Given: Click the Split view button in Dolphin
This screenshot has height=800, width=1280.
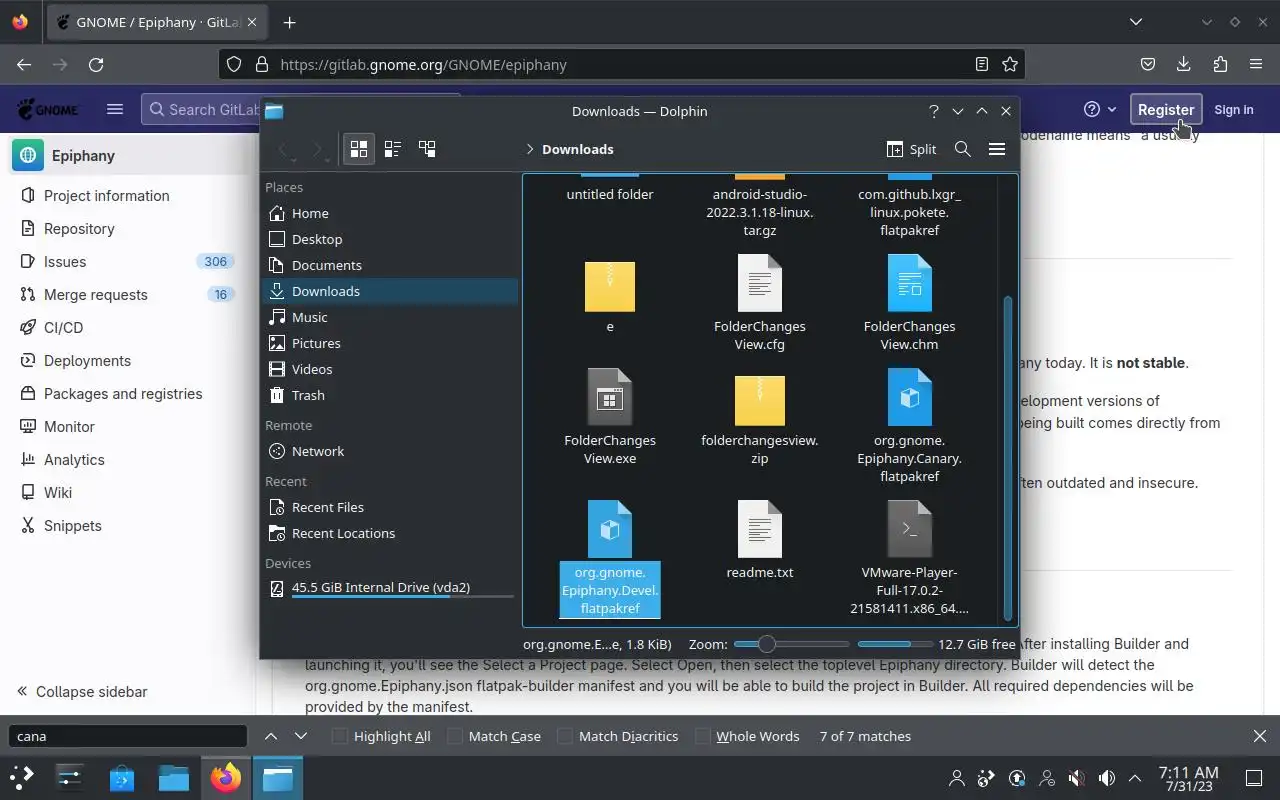Looking at the screenshot, I should [x=911, y=149].
